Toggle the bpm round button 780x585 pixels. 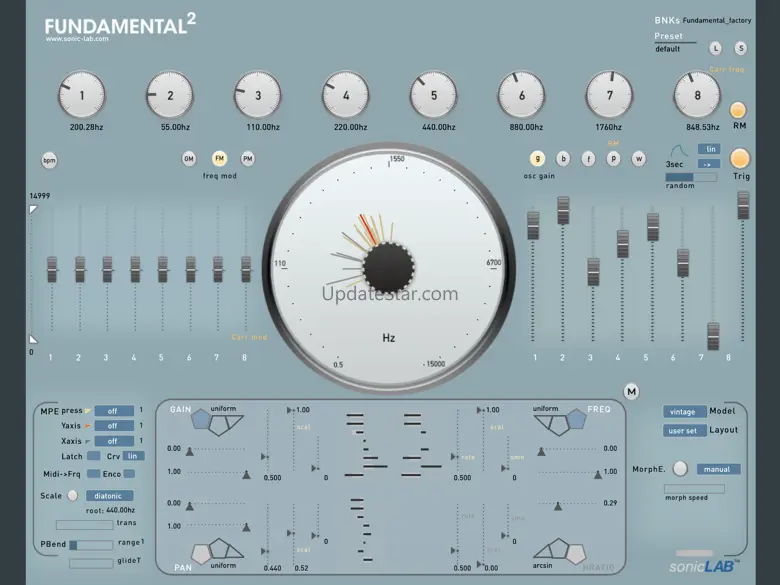[x=49, y=160]
